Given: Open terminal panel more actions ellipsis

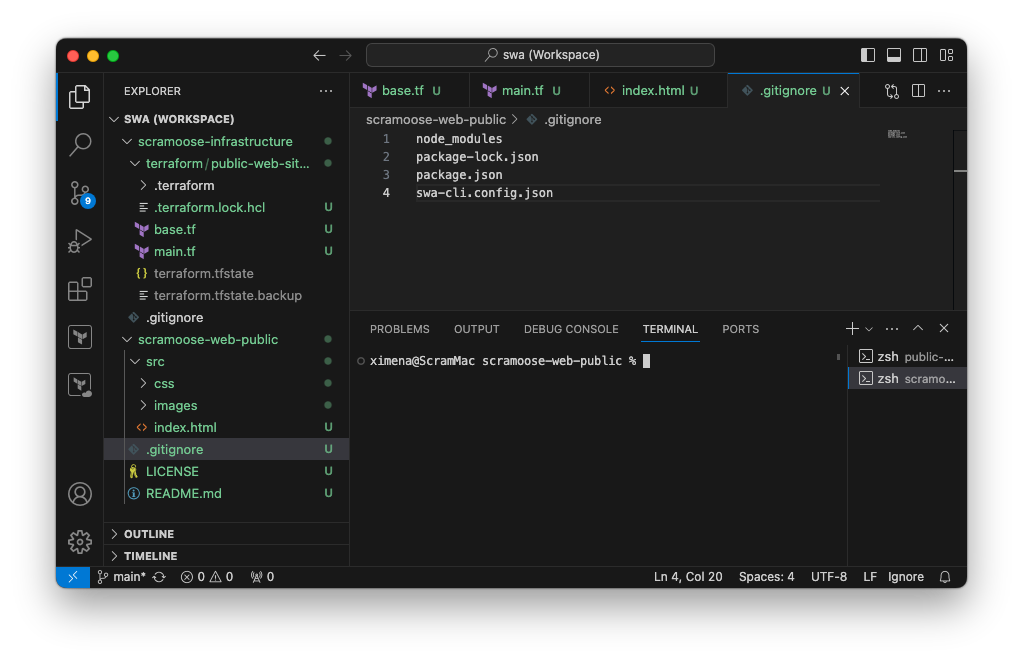Looking at the screenshot, I should tap(891, 329).
